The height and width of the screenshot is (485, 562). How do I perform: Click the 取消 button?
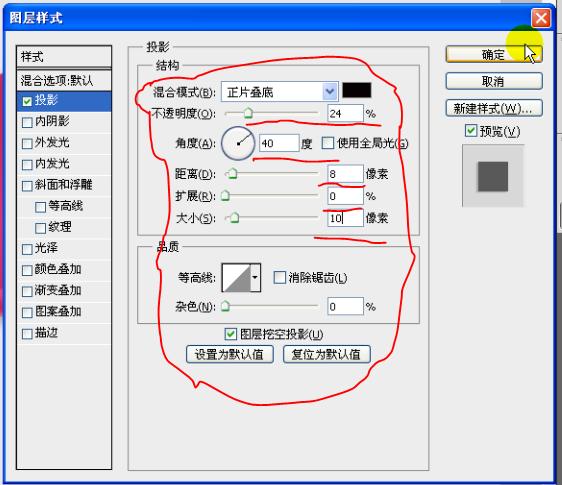(494, 81)
